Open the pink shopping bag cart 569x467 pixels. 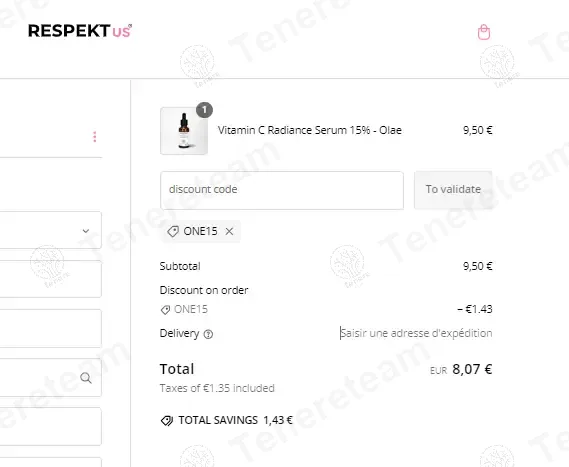click(x=483, y=32)
